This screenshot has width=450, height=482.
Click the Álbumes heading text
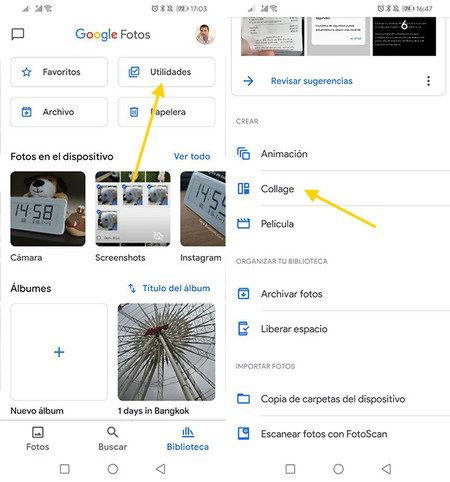(x=31, y=288)
